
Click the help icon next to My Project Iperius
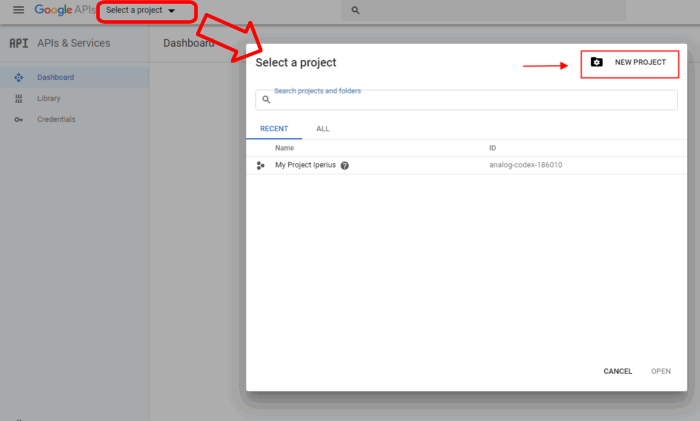pos(345,165)
